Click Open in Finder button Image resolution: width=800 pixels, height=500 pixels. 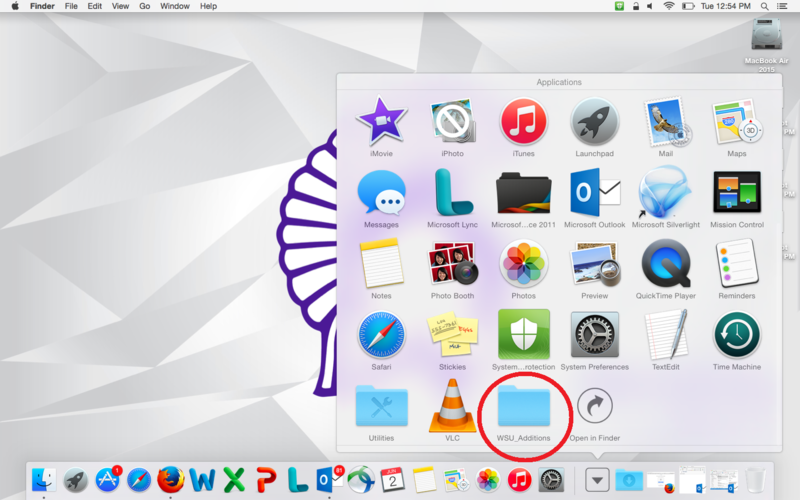click(x=595, y=408)
